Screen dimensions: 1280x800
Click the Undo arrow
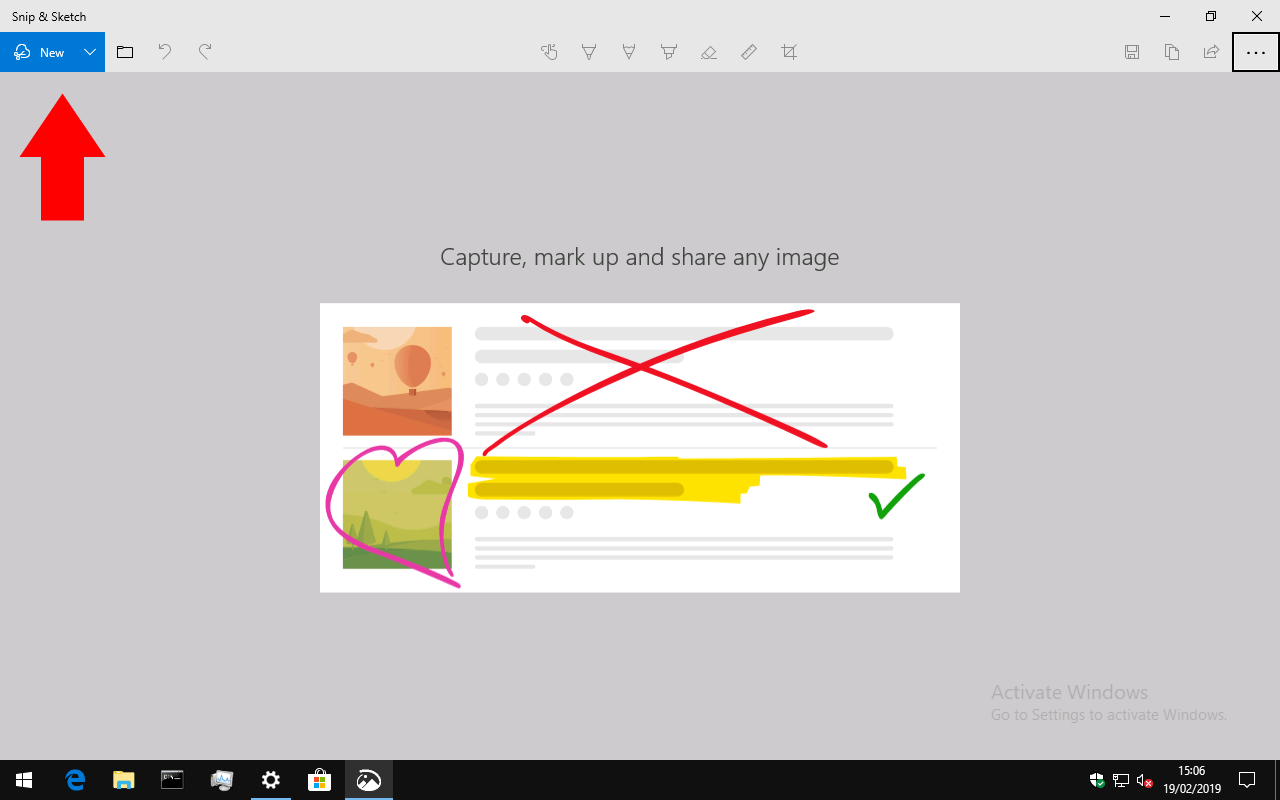pyautogui.click(x=165, y=52)
